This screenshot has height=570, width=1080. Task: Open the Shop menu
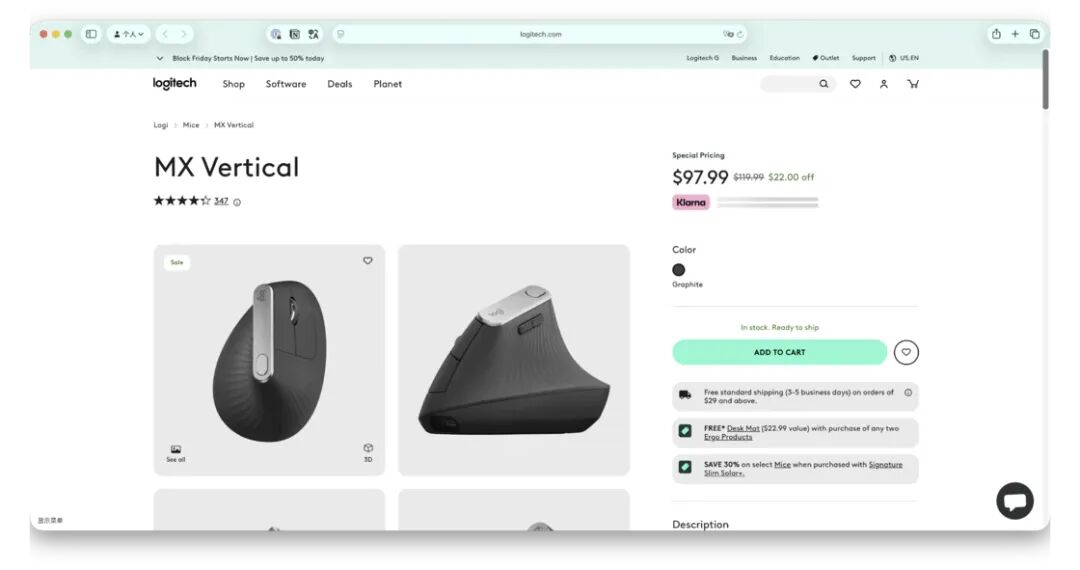coord(233,84)
